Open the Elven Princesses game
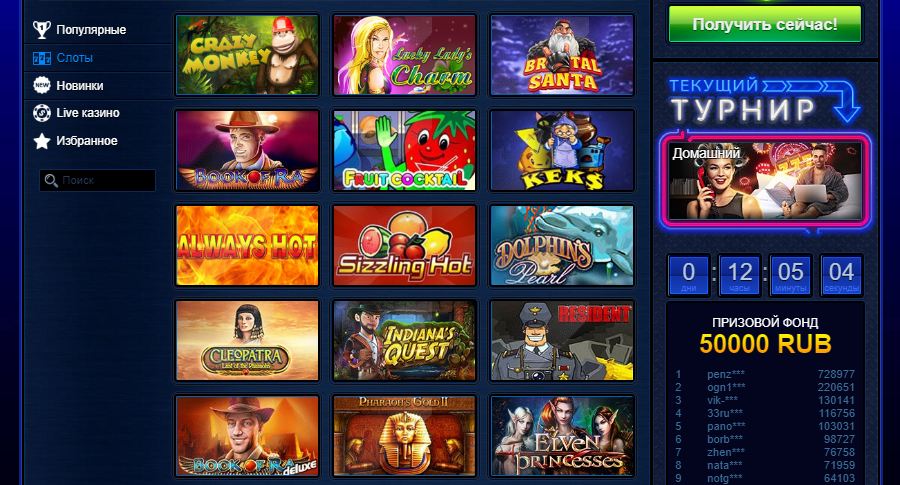Viewport: 900px width, 485px height. click(x=562, y=436)
